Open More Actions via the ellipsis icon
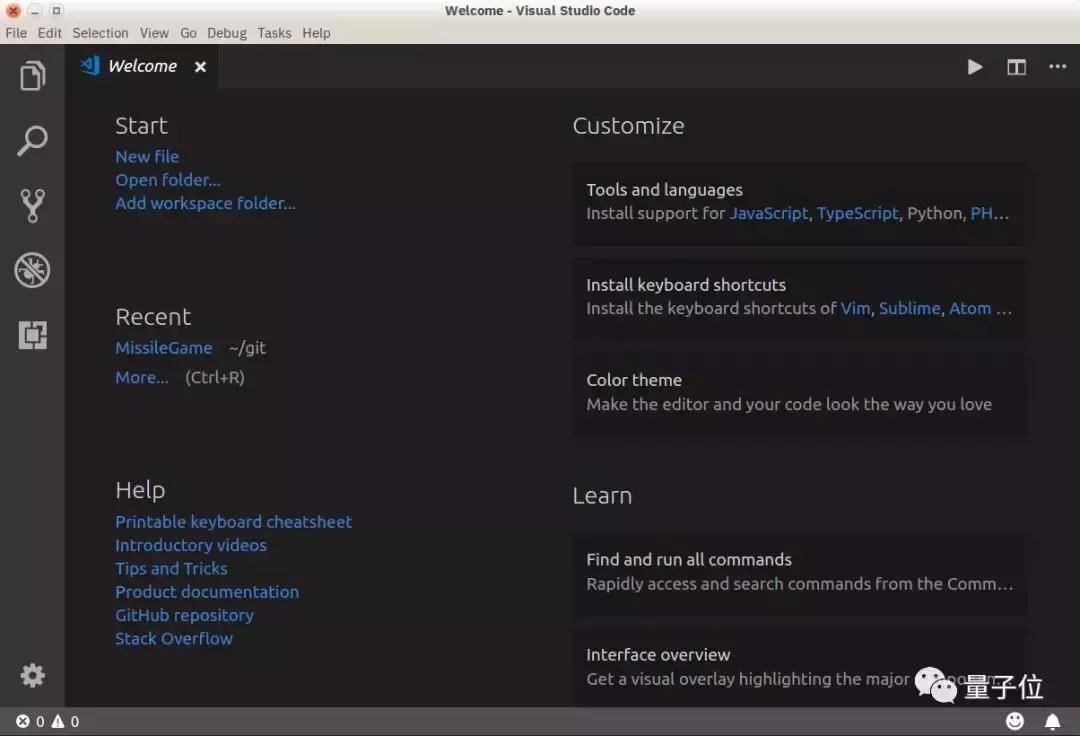1080x736 pixels. click(x=1057, y=67)
